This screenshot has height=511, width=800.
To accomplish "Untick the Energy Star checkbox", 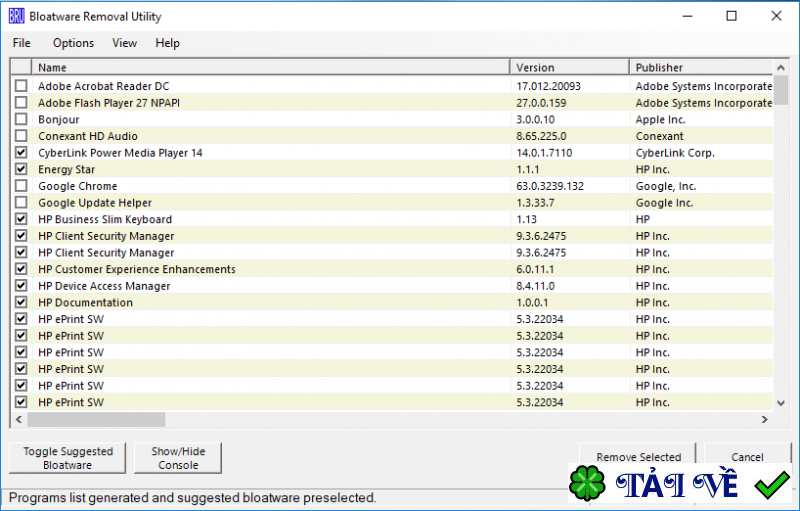I will (x=21, y=170).
